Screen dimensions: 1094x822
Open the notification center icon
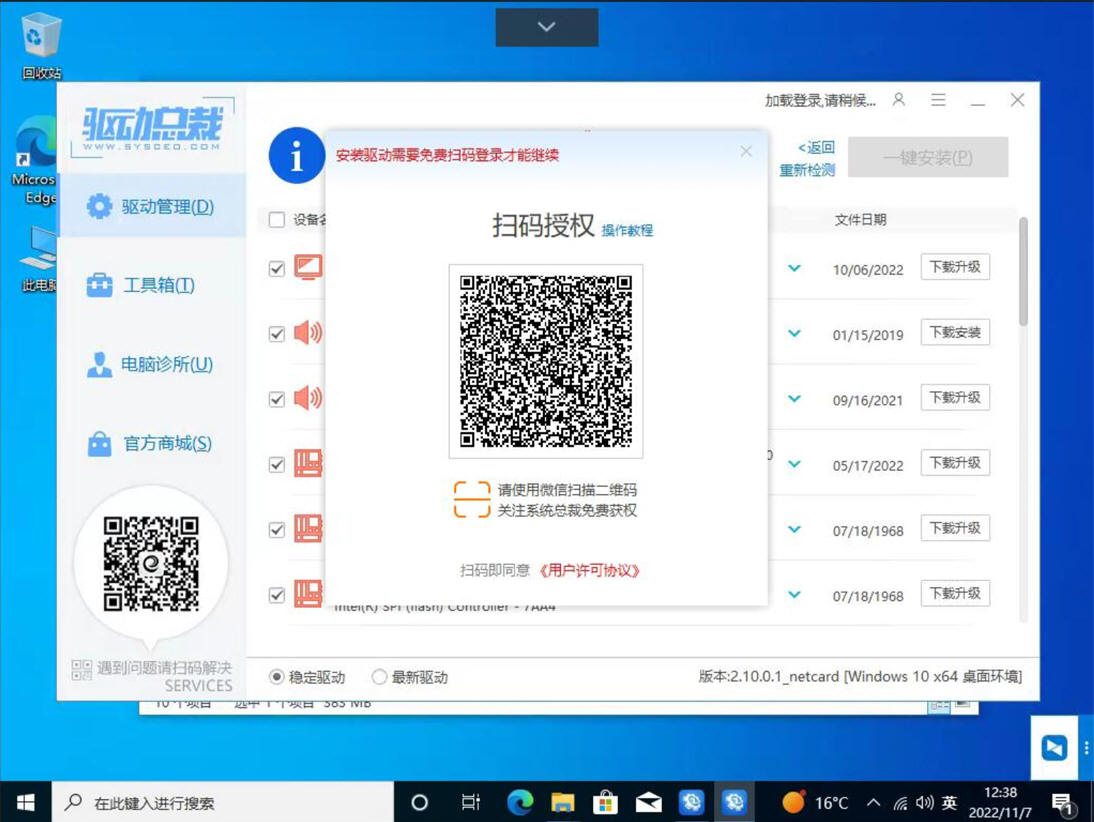click(x=1062, y=805)
